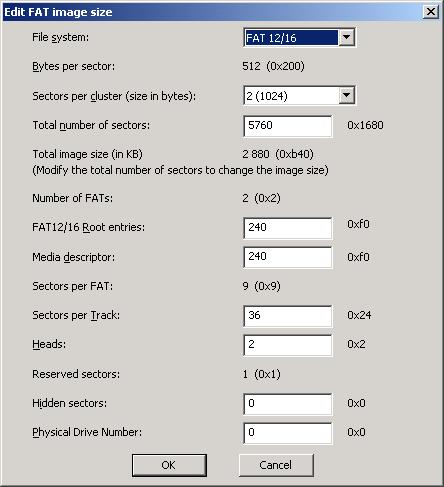Focus the FAT12/16 Root entries field

click(x=288, y=228)
